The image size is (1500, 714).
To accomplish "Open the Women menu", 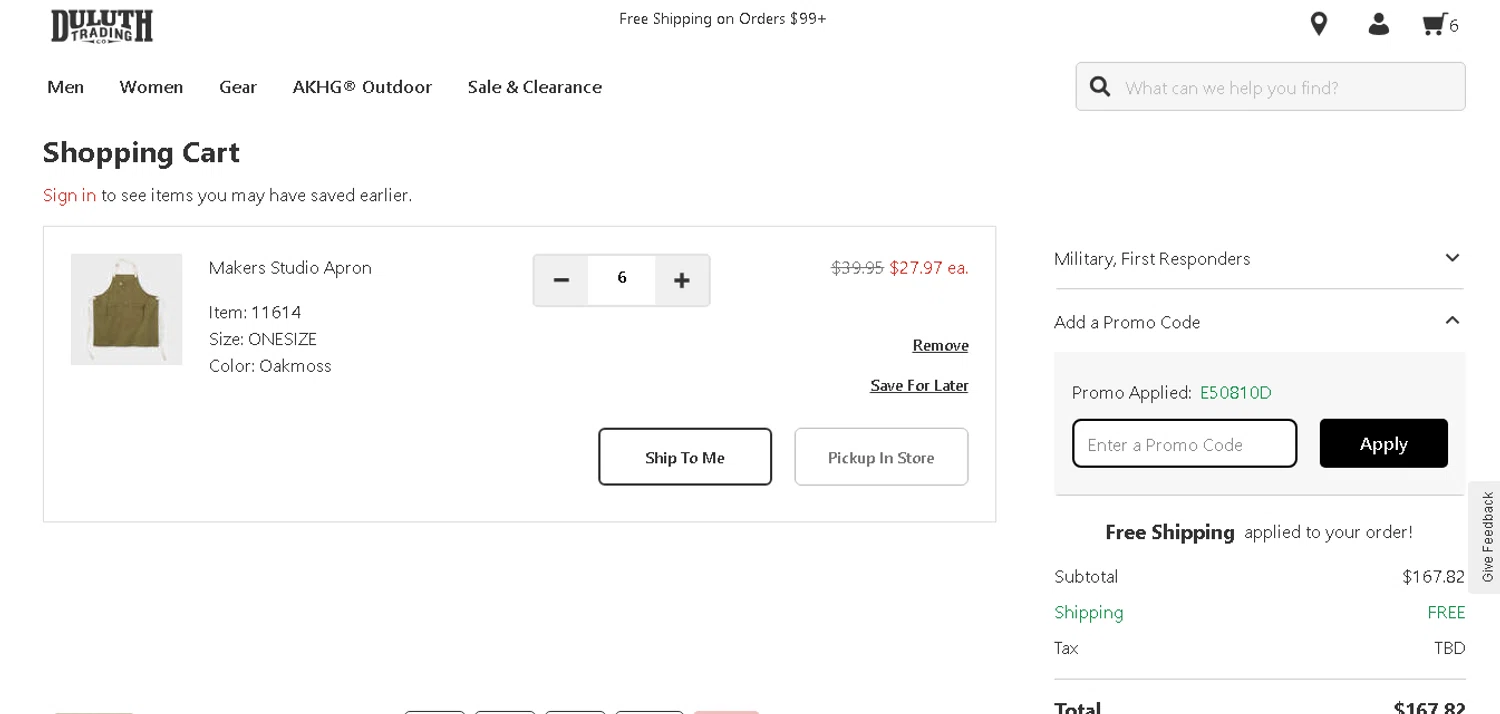I will pyautogui.click(x=152, y=87).
